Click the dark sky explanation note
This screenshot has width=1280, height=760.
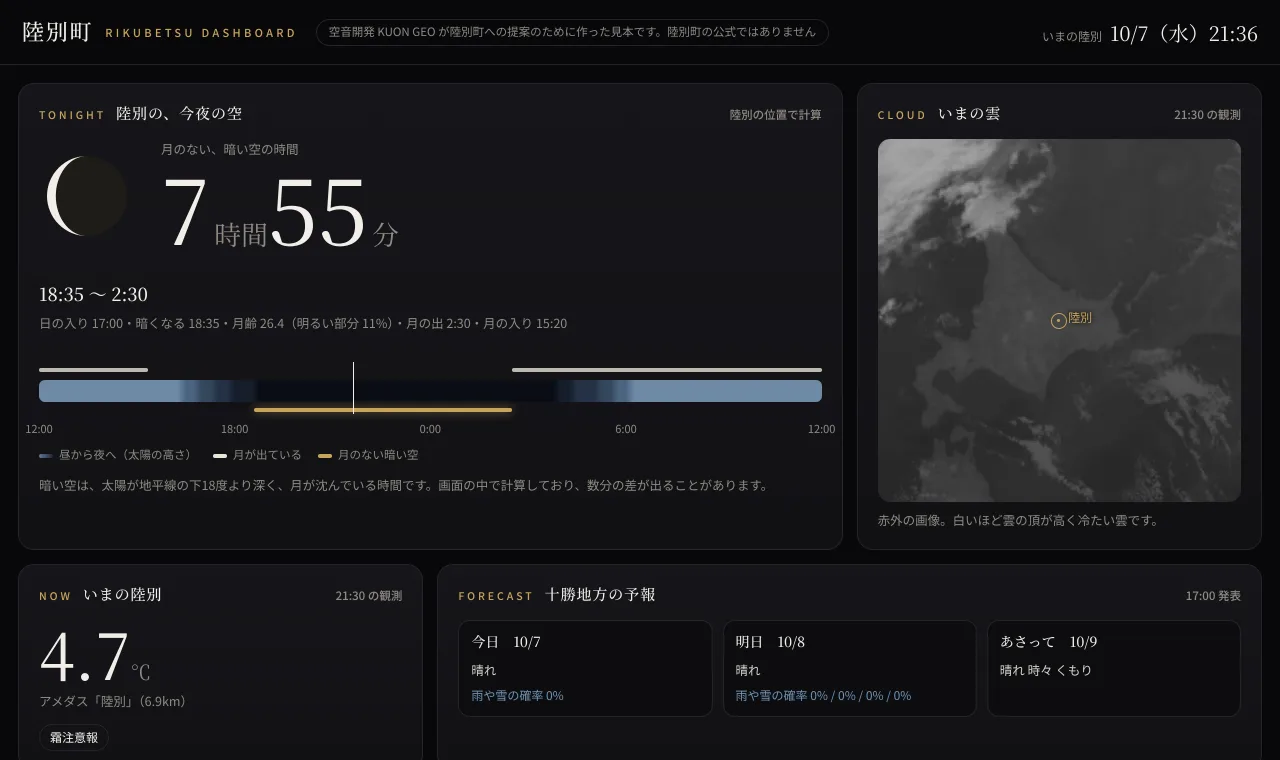pyautogui.click(x=405, y=485)
